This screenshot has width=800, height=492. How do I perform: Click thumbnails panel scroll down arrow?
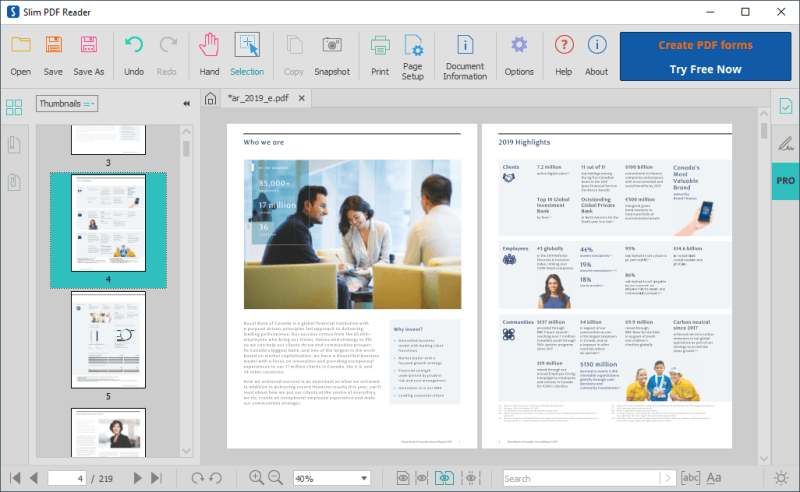(186, 451)
